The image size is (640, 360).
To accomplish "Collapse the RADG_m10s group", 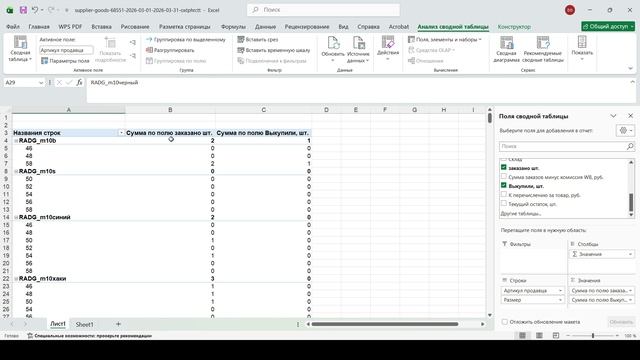I will point(16,171).
